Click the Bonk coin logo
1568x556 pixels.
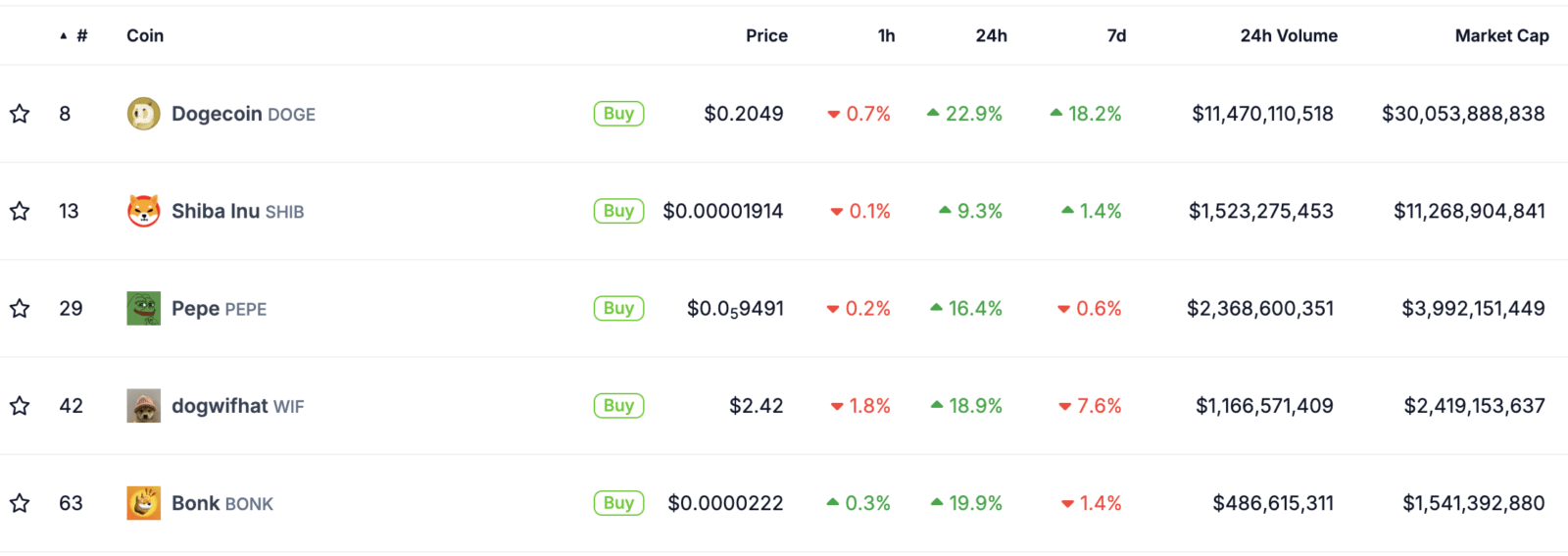click(x=143, y=503)
